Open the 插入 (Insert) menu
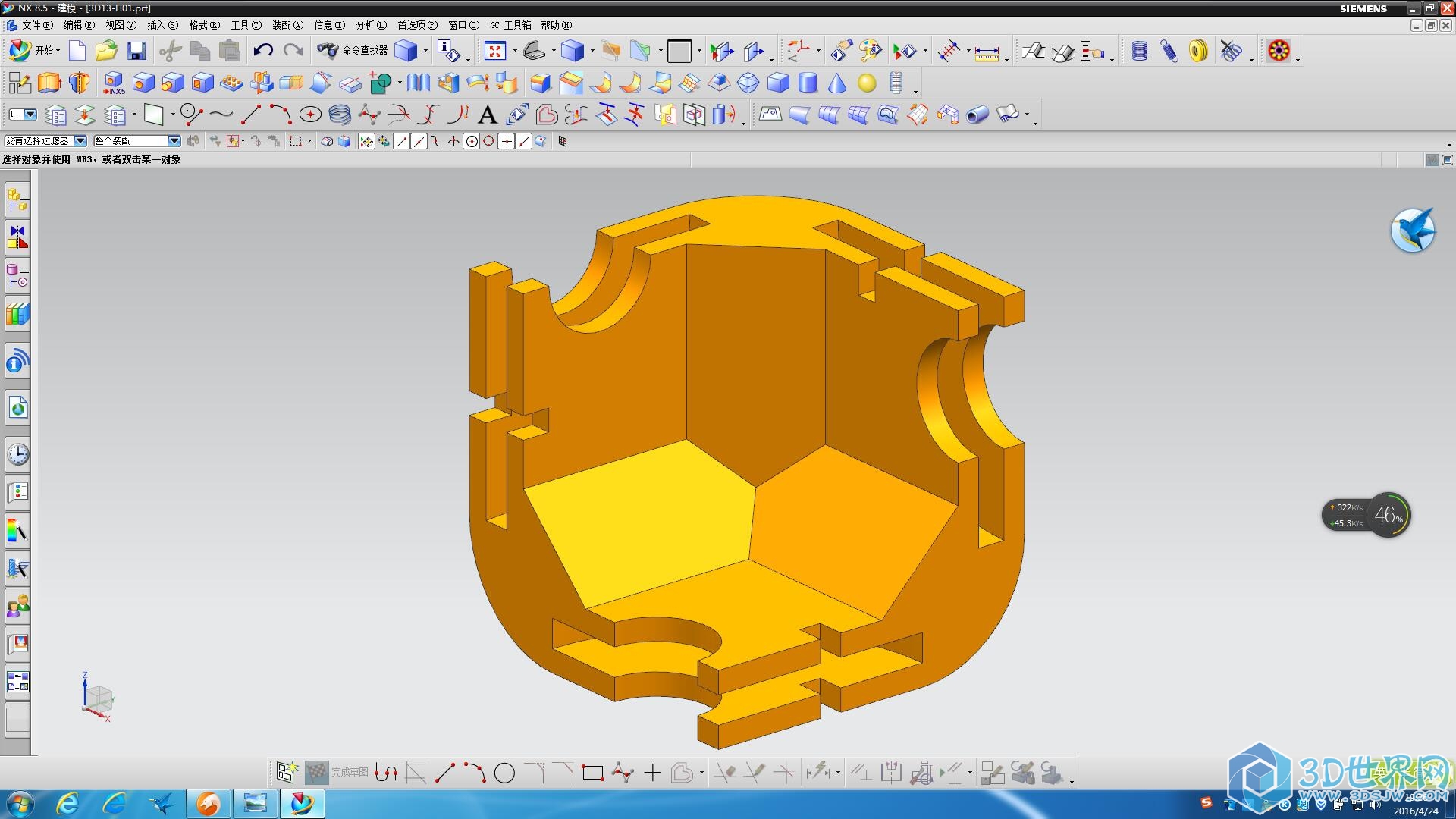The image size is (1456, 819). tap(162, 25)
